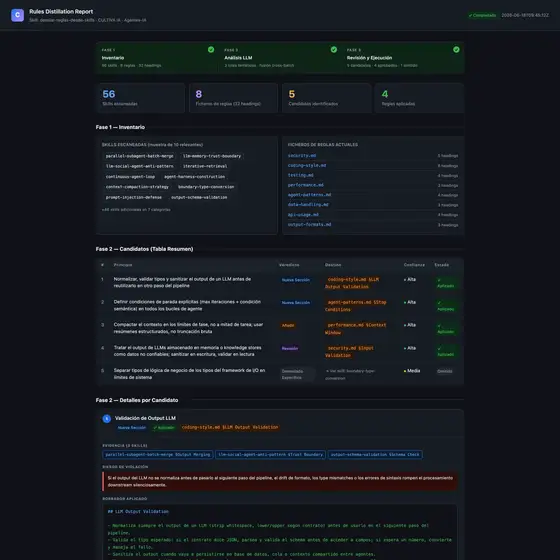Screen dimensions: 560x560
Task: Click the llm-memory-trust-boundary skill tag
Action: tap(212, 156)
